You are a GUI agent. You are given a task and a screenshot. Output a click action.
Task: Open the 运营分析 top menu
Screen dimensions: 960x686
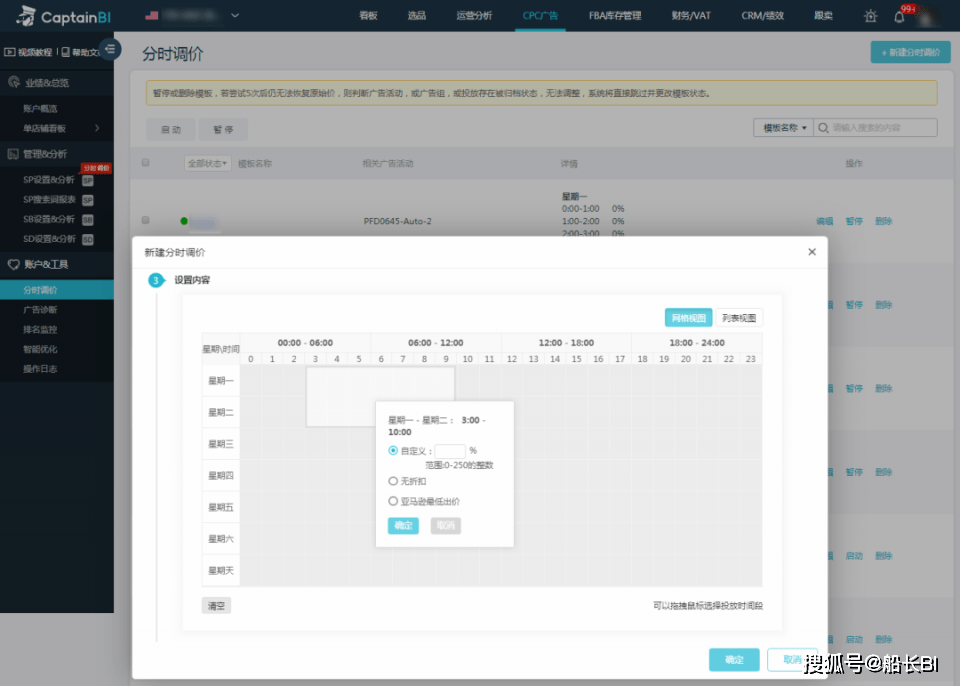point(474,15)
